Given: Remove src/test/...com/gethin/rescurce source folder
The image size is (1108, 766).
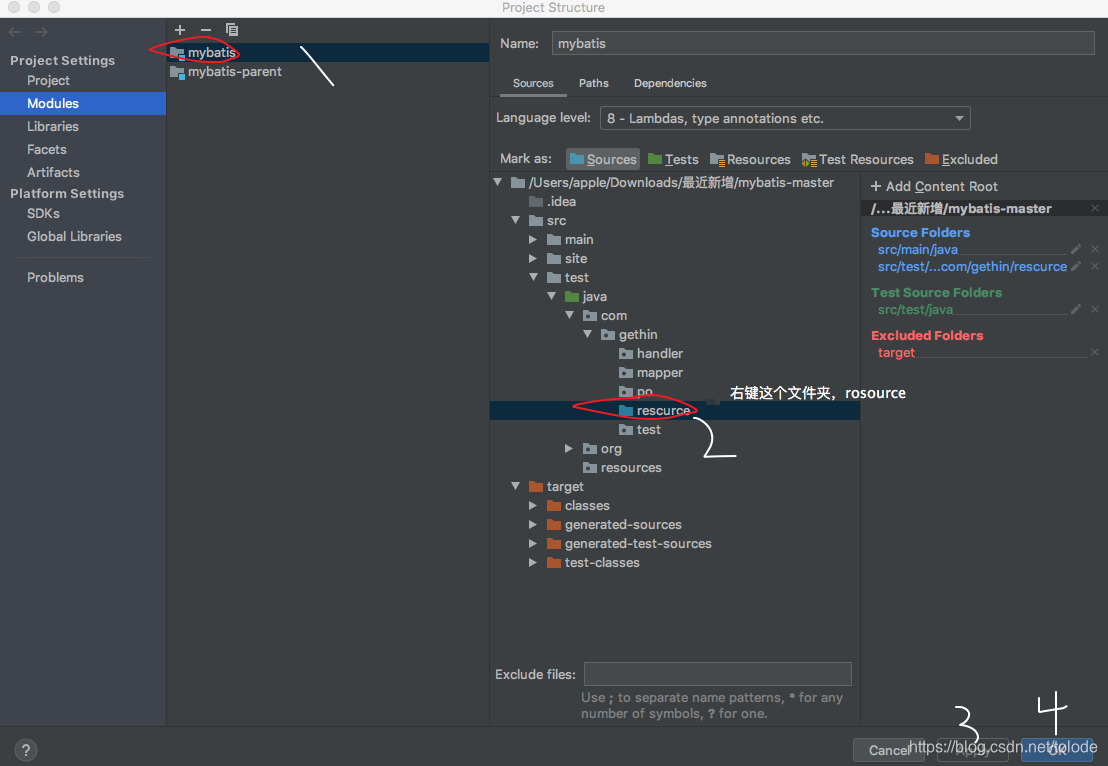Looking at the screenshot, I should click(x=1095, y=266).
